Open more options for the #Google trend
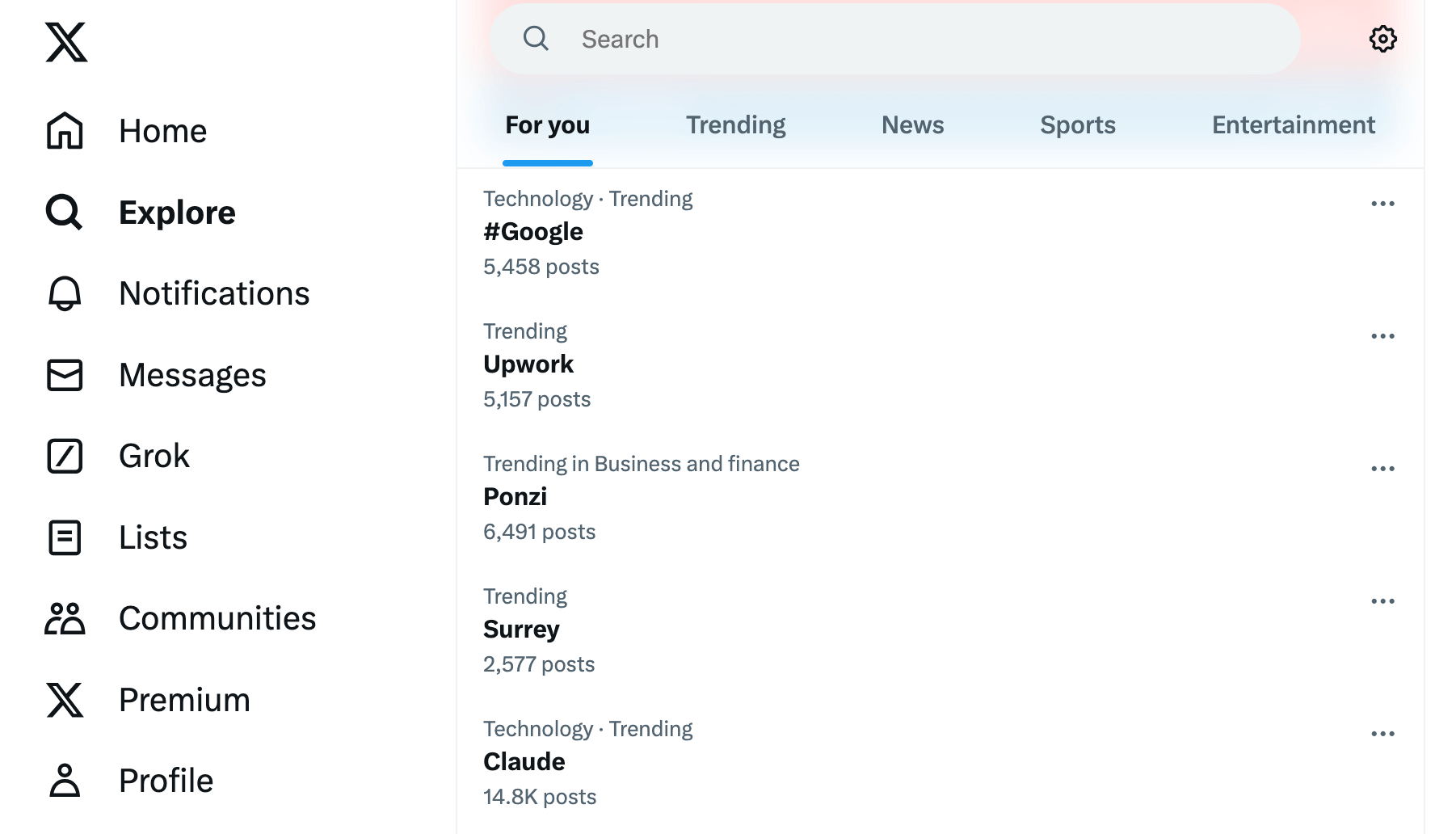The height and width of the screenshot is (834, 1456). 1384,204
